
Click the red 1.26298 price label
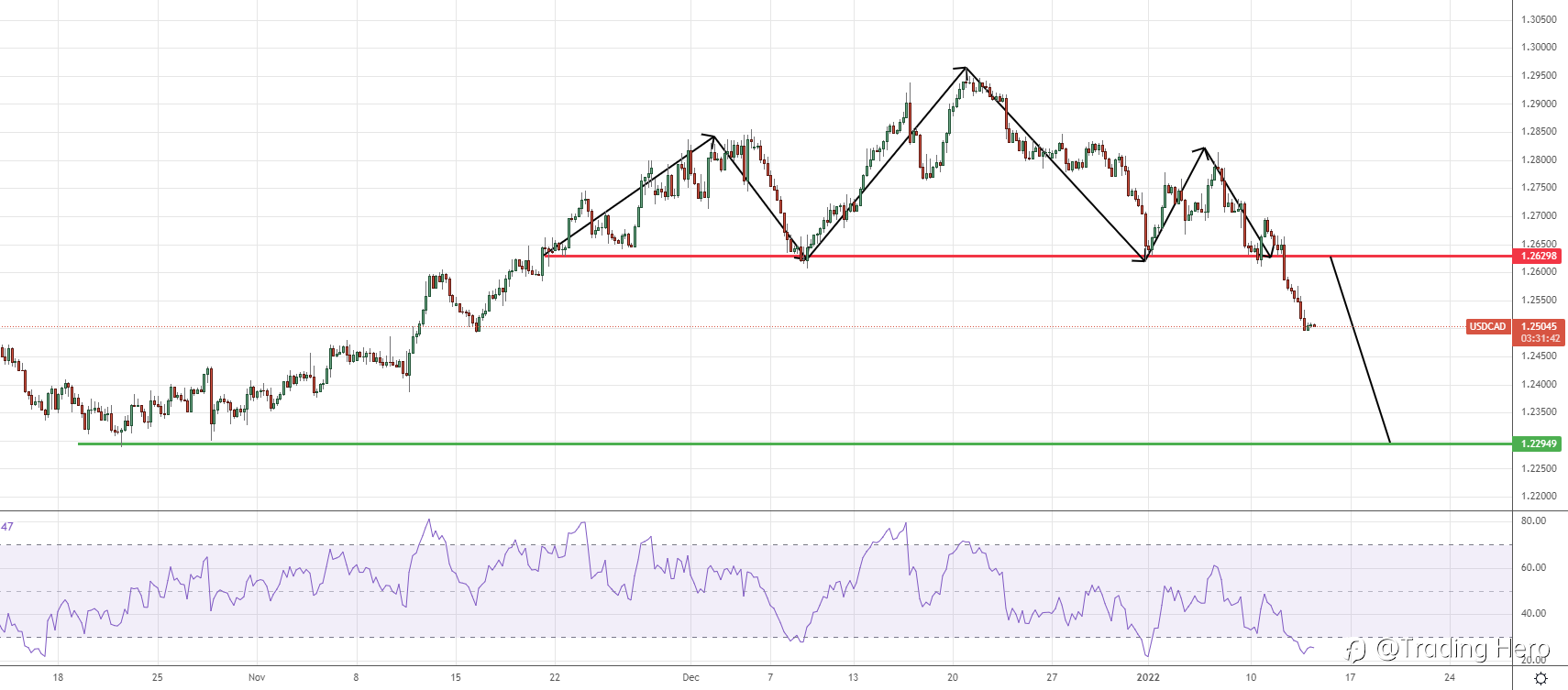pyautogui.click(x=1539, y=257)
